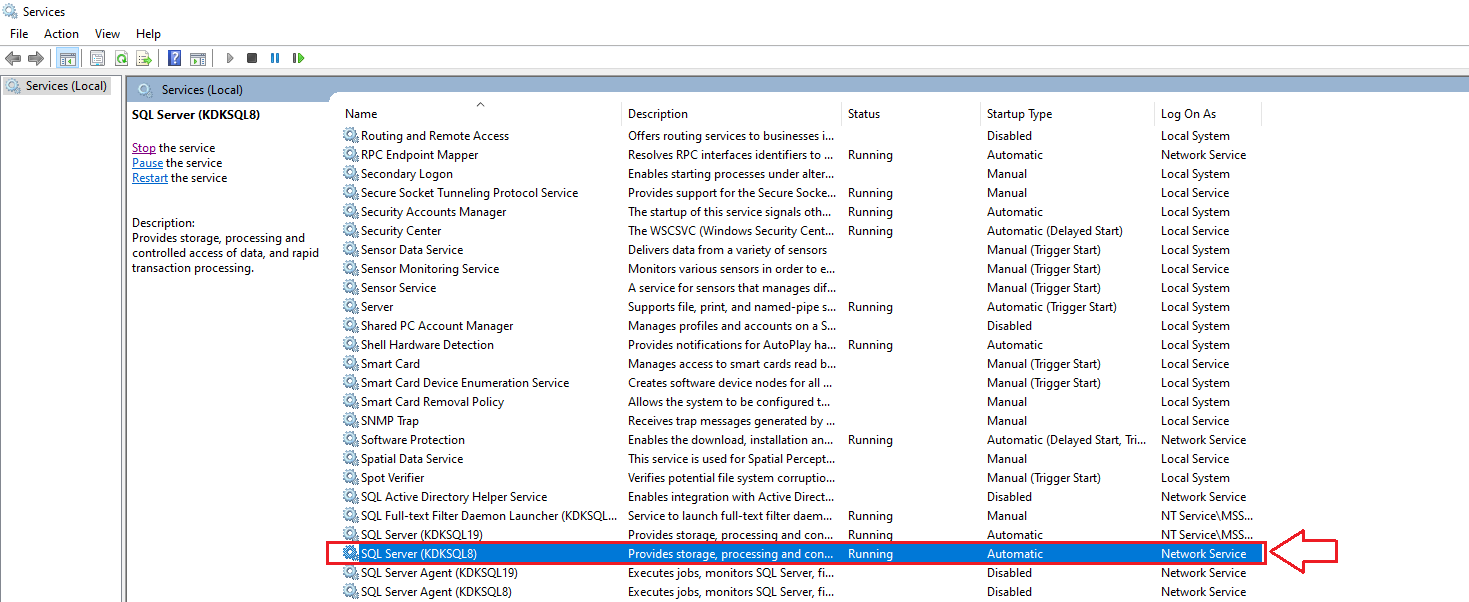Screen dimensions: 1469x602
Task: Click gear icon of Shell Hardware Detection
Action: click(350, 344)
